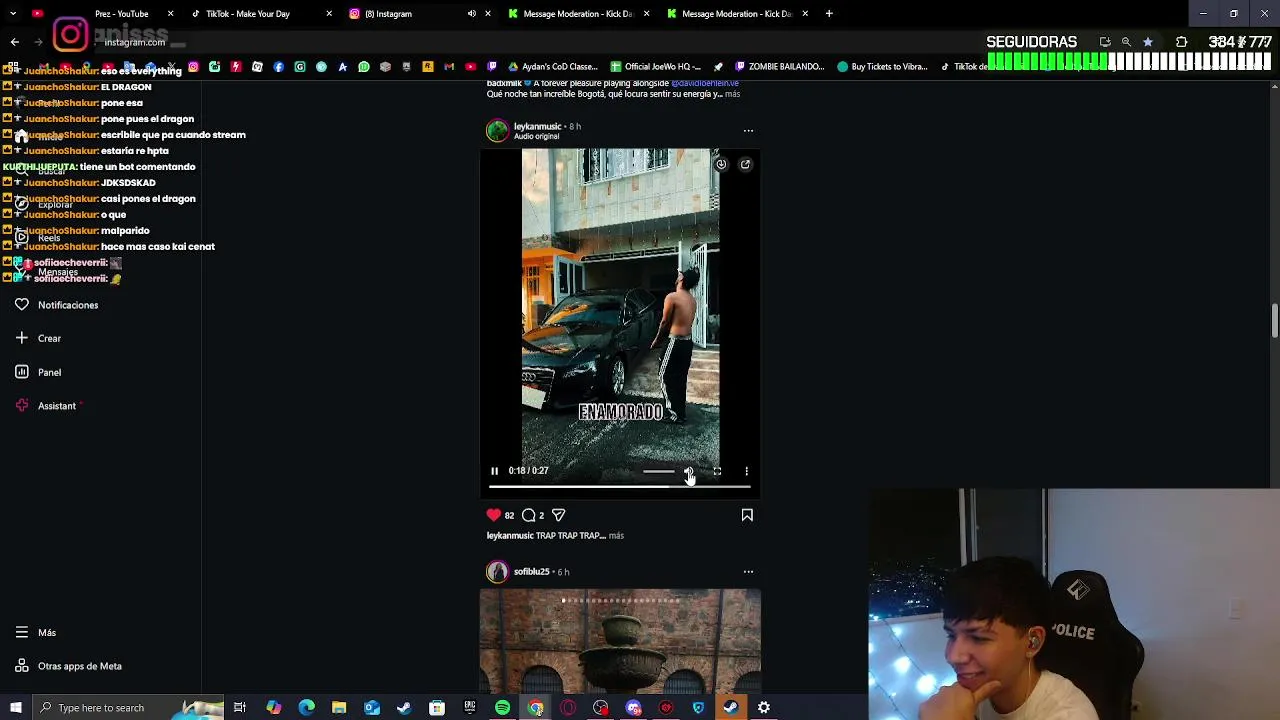Bookmark this page with star icon
The width and height of the screenshot is (1280, 720).
tap(1147, 42)
